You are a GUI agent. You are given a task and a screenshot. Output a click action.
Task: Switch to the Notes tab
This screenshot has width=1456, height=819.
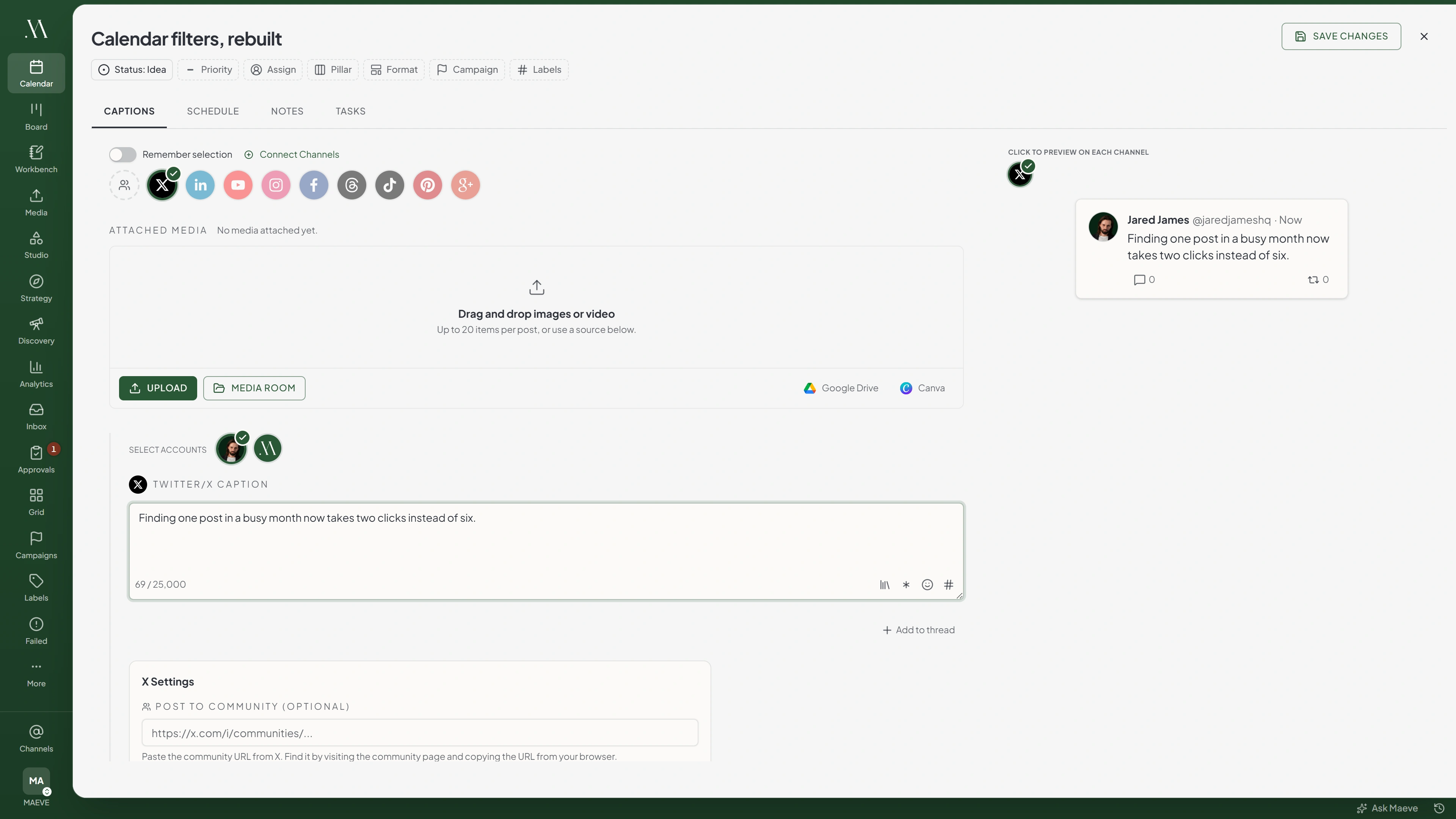pos(287,111)
